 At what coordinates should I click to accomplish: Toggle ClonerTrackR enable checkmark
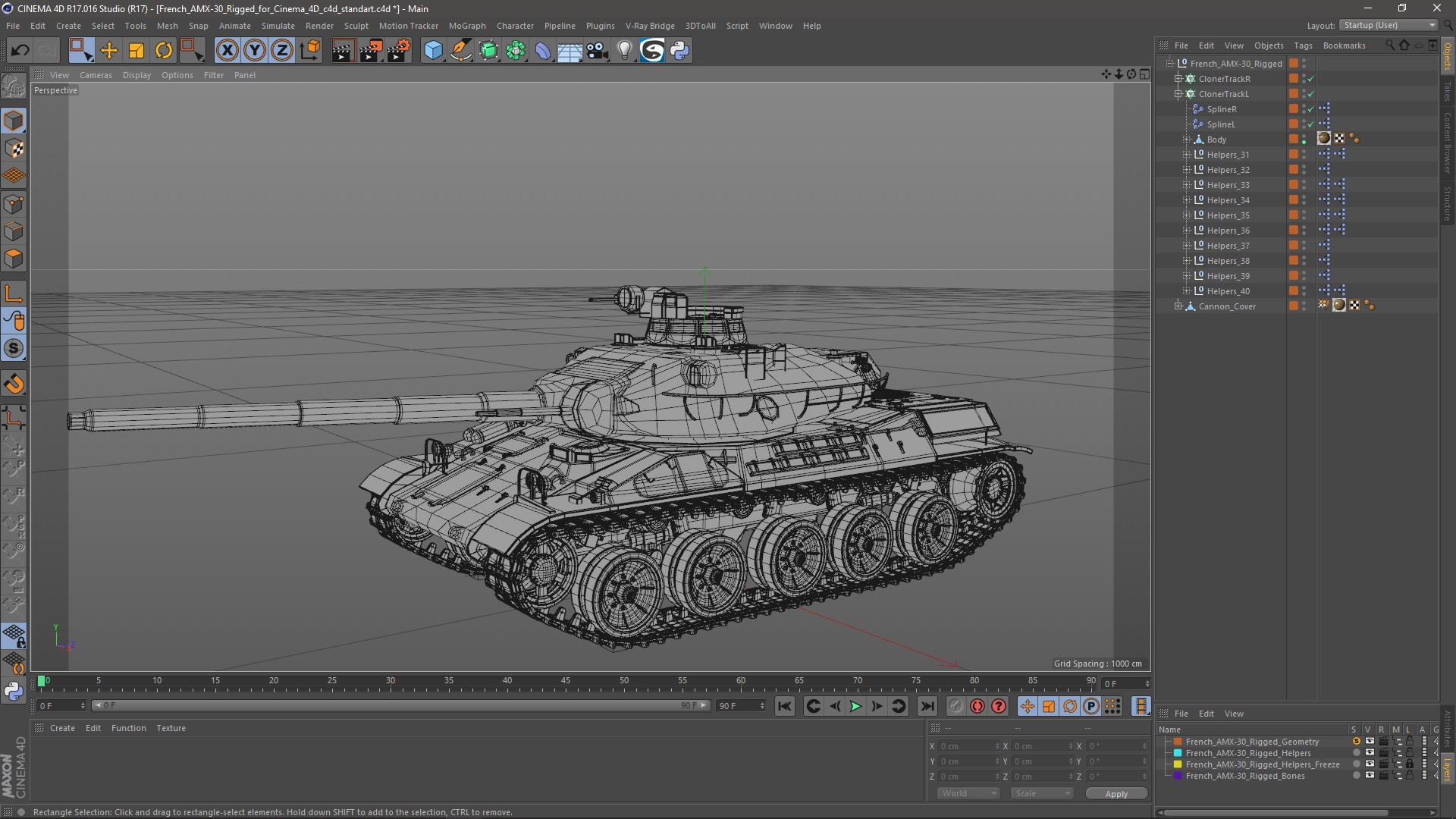pyautogui.click(x=1311, y=79)
